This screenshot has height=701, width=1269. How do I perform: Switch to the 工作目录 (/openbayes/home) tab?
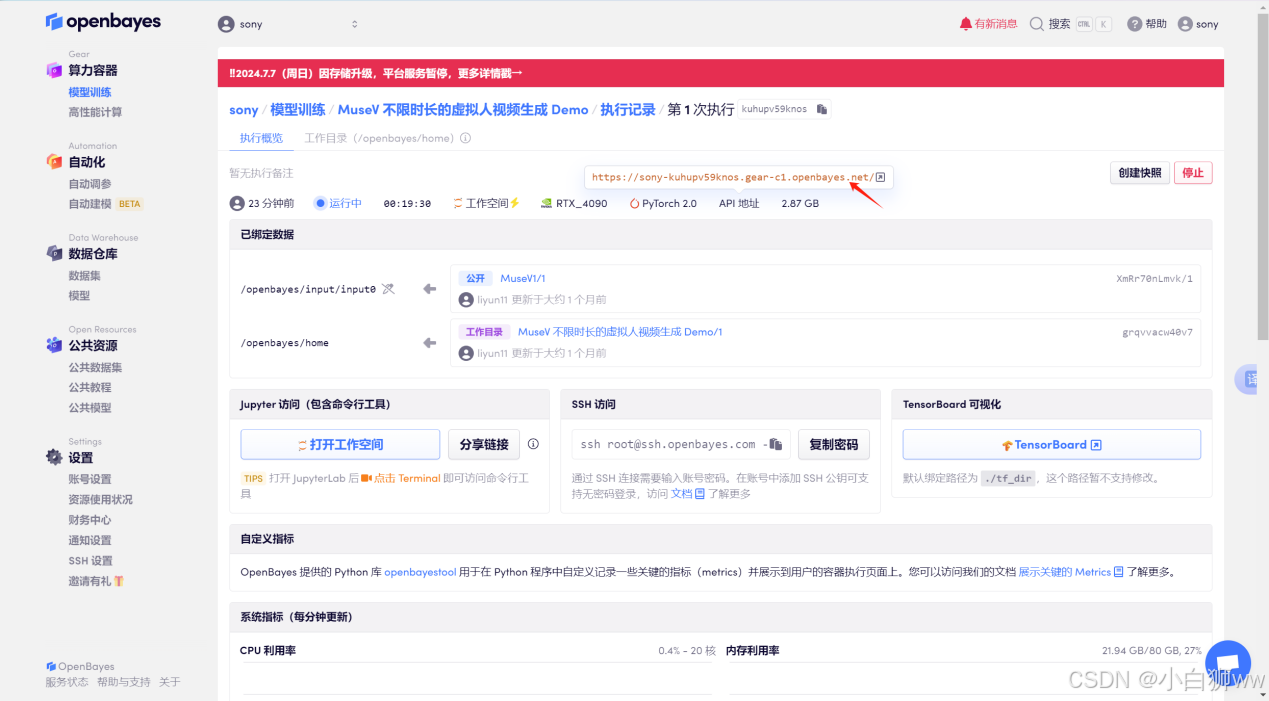[x=379, y=138]
